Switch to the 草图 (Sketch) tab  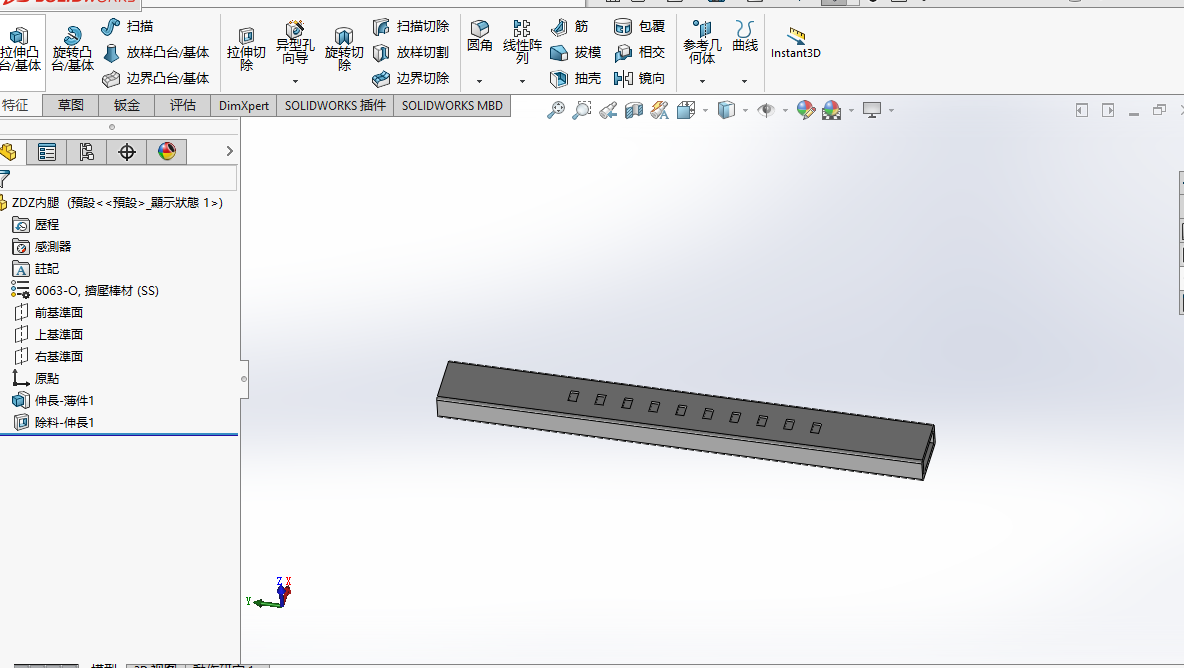71,106
